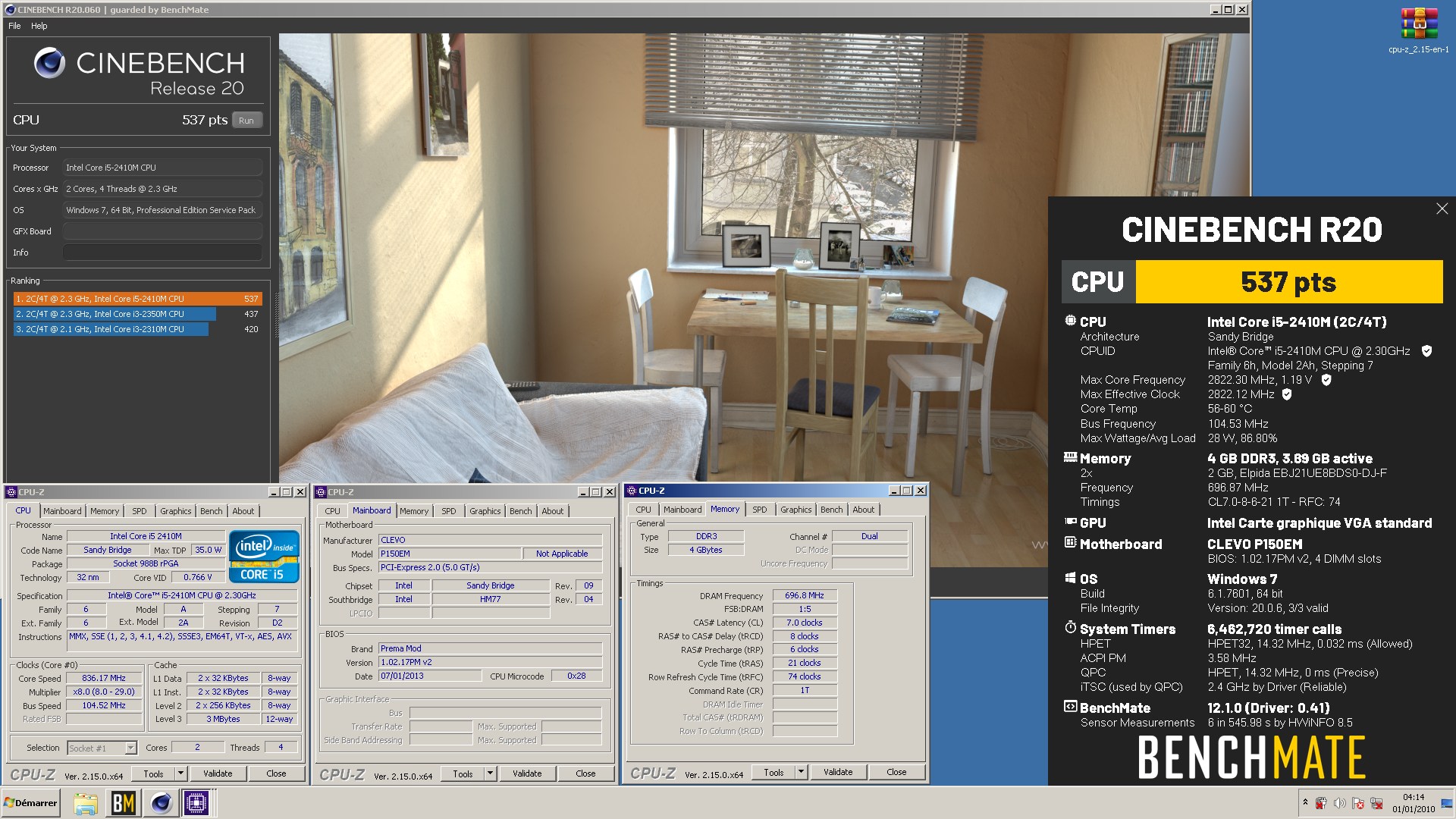Open the File menu in Cinebench
Viewport: 1456px width, 819px height.
tap(14, 26)
